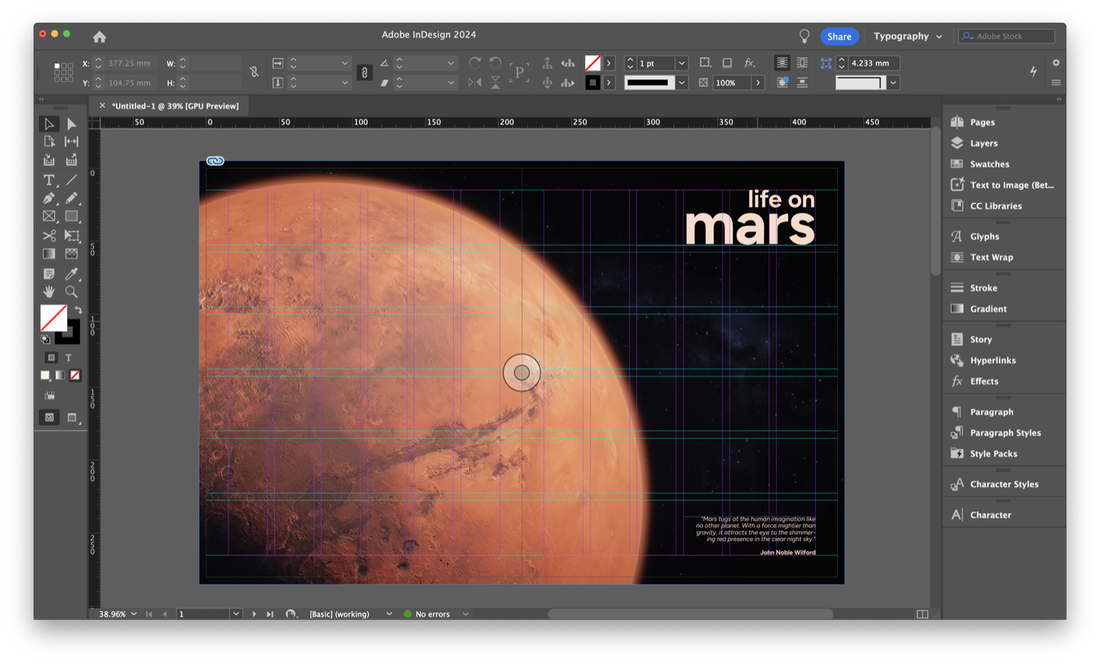Select the Rectangle Frame tool

[48, 217]
